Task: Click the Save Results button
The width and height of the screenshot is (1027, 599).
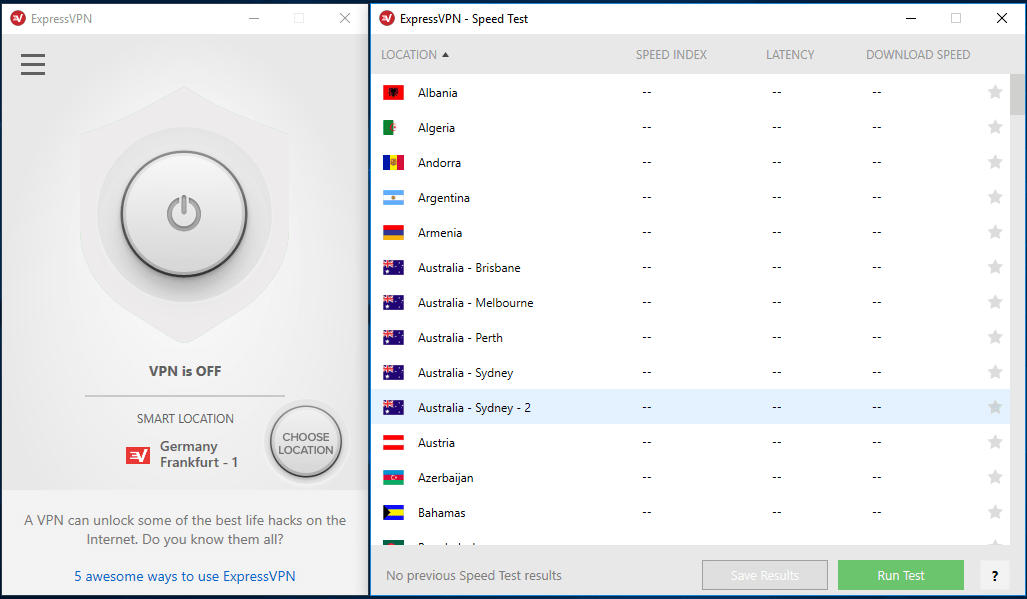Action: [764, 575]
